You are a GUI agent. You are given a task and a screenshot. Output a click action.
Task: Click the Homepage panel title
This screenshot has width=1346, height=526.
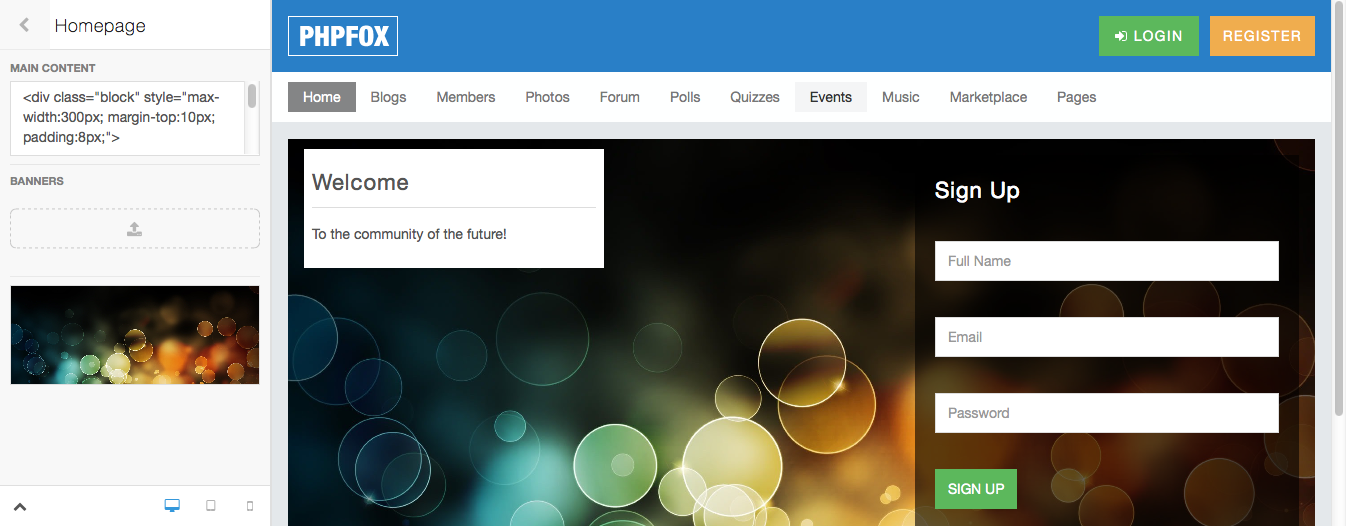pyautogui.click(x=100, y=26)
